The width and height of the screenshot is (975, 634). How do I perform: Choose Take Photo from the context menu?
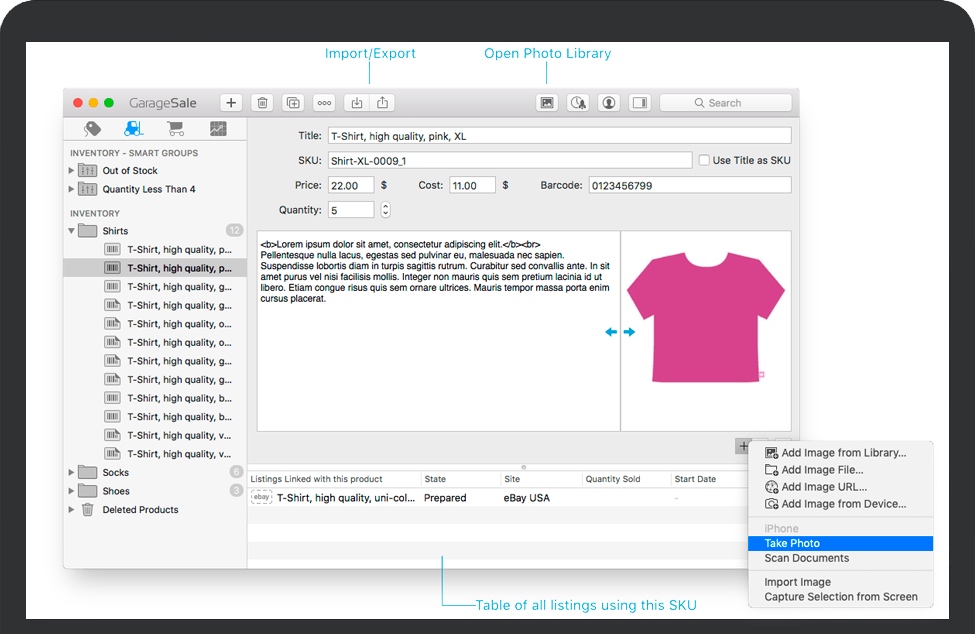point(792,543)
